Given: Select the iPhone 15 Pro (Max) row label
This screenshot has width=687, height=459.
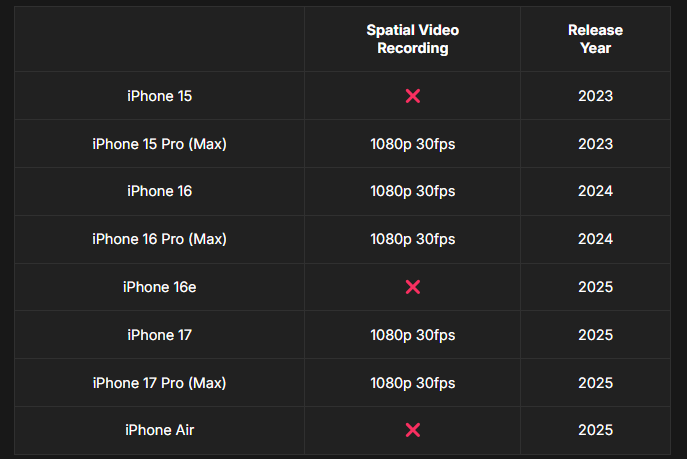Looking at the screenshot, I should pos(159,144).
